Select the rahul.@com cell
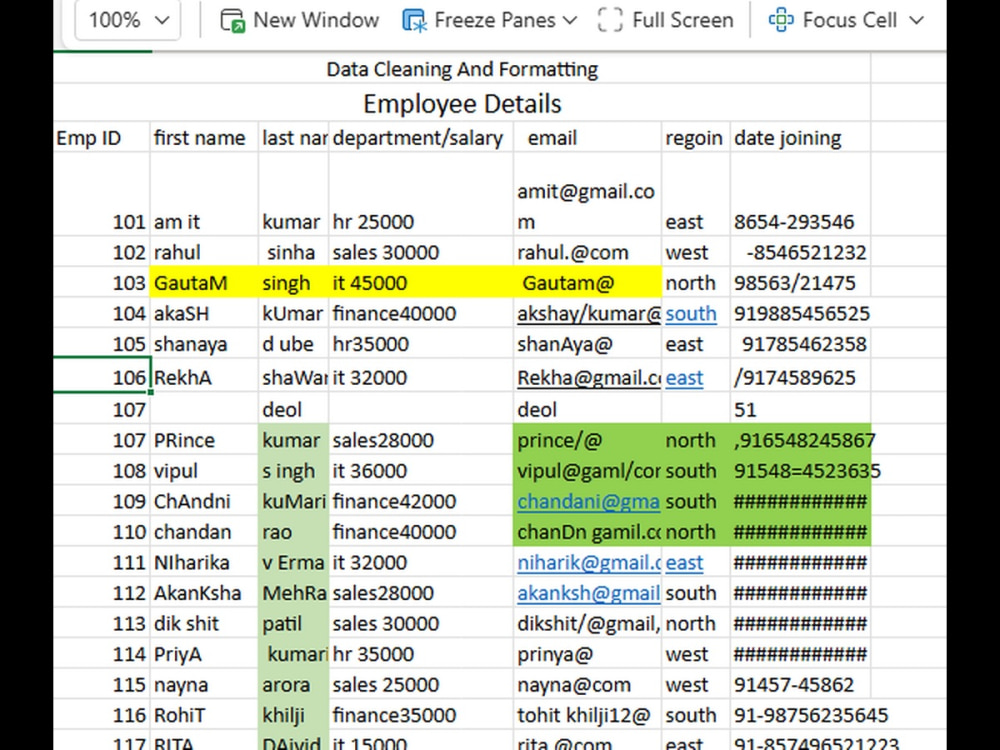The height and width of the screenshot is (750, 1000). coord(587,252)
